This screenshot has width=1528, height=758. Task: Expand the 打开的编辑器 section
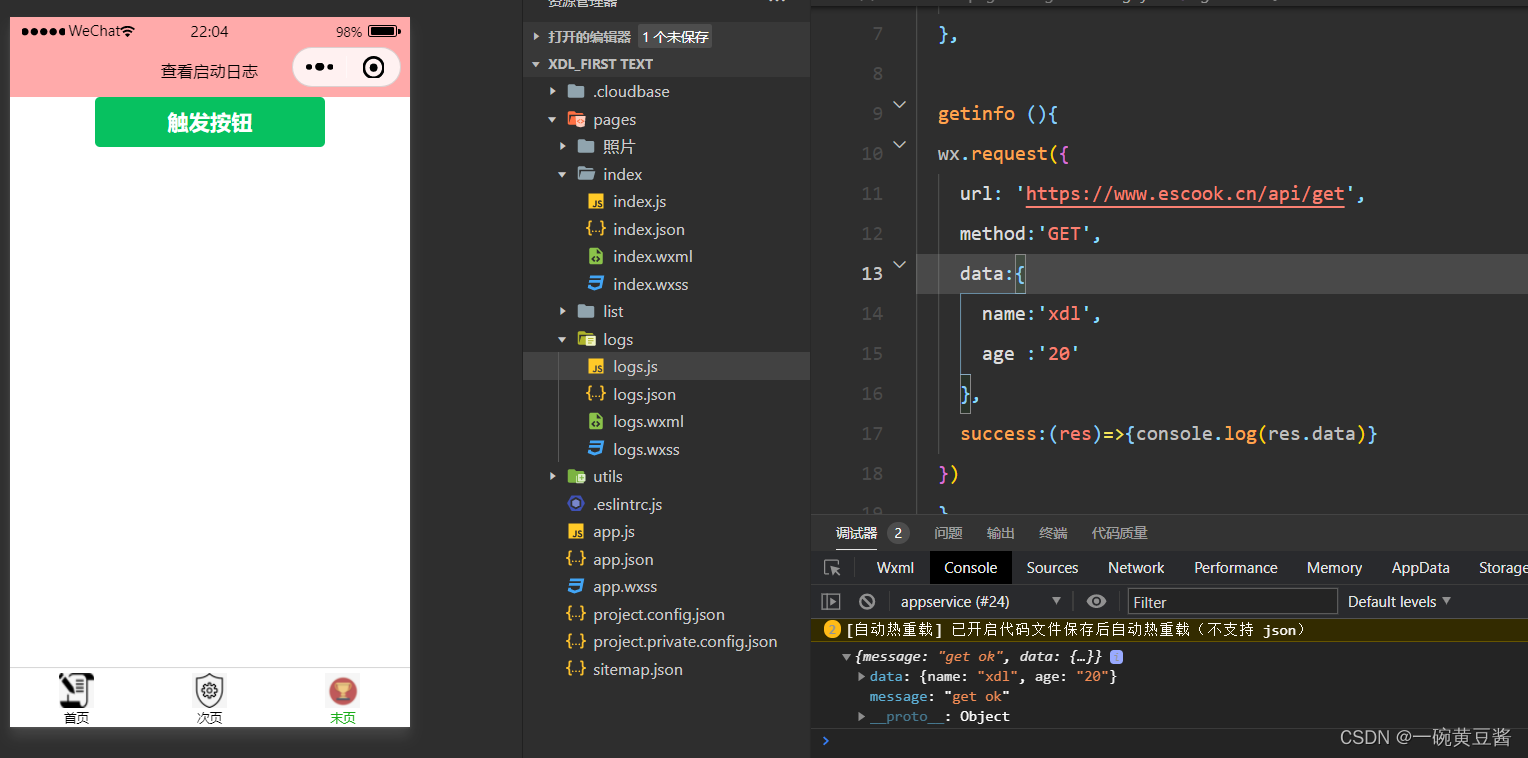click(x=537, y=37)
